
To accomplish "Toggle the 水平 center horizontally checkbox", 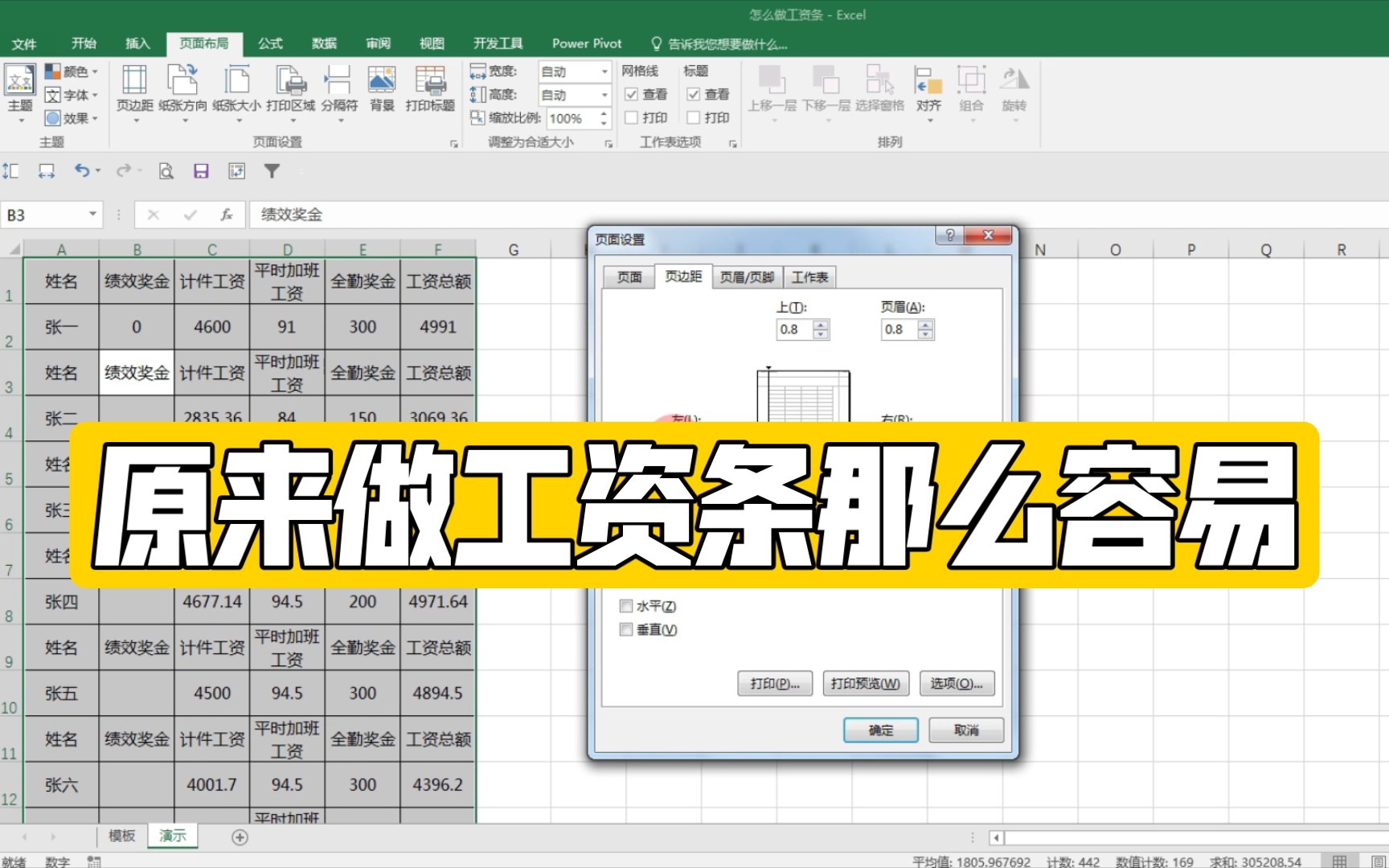I will [x=626, y=606].
